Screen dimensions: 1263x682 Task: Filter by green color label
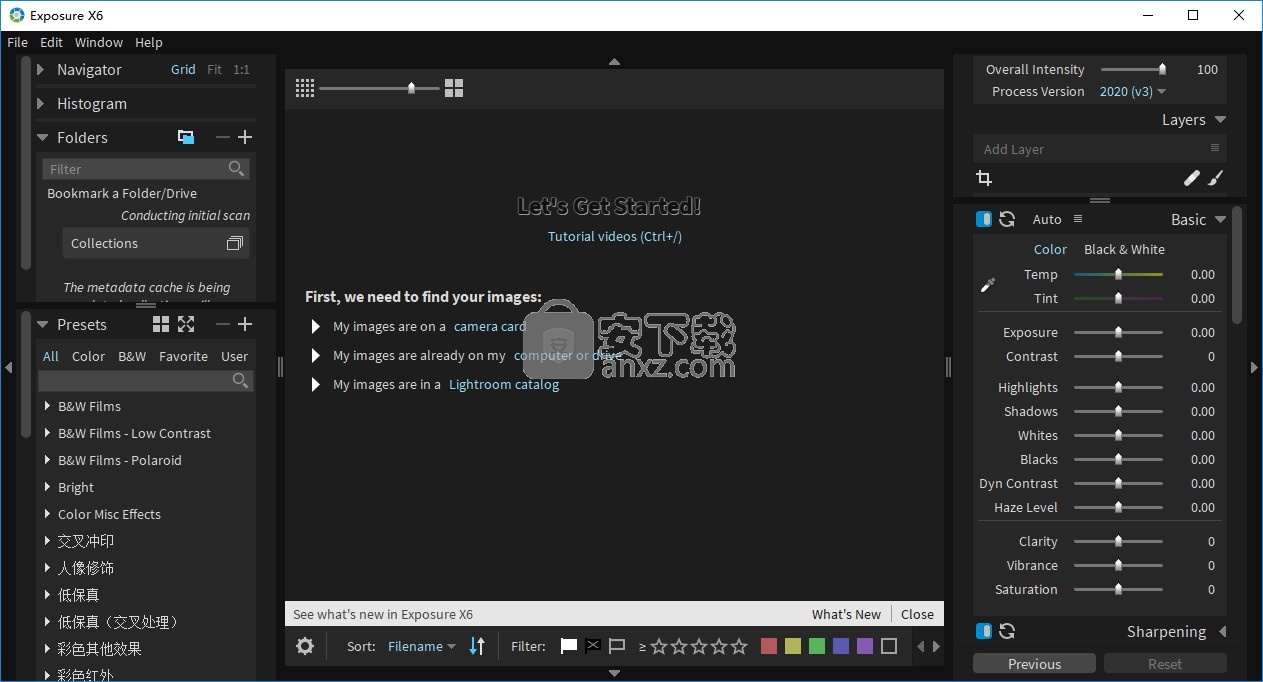click(x=817, y=646)
